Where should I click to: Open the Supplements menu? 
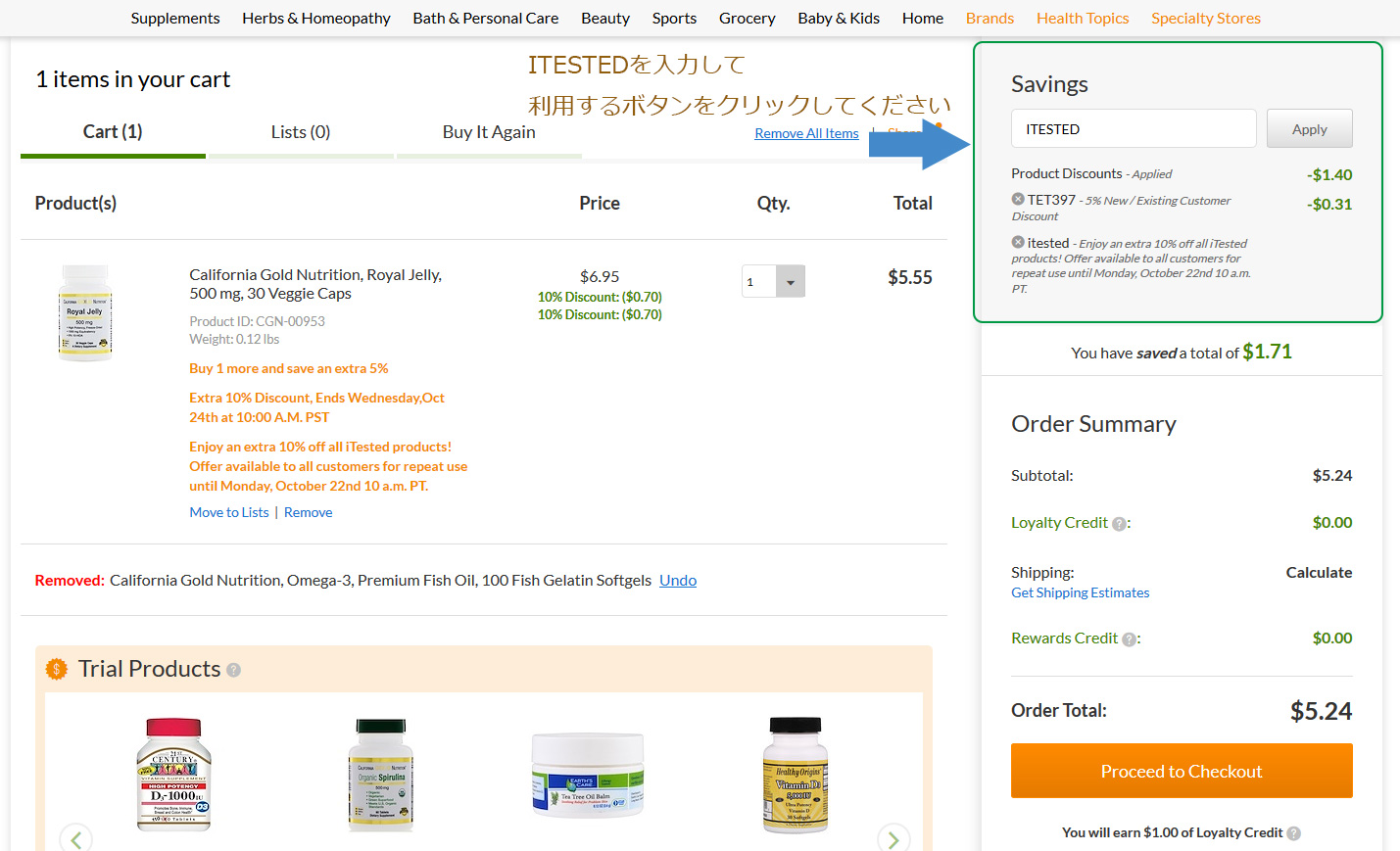click(x=175, y=18)
